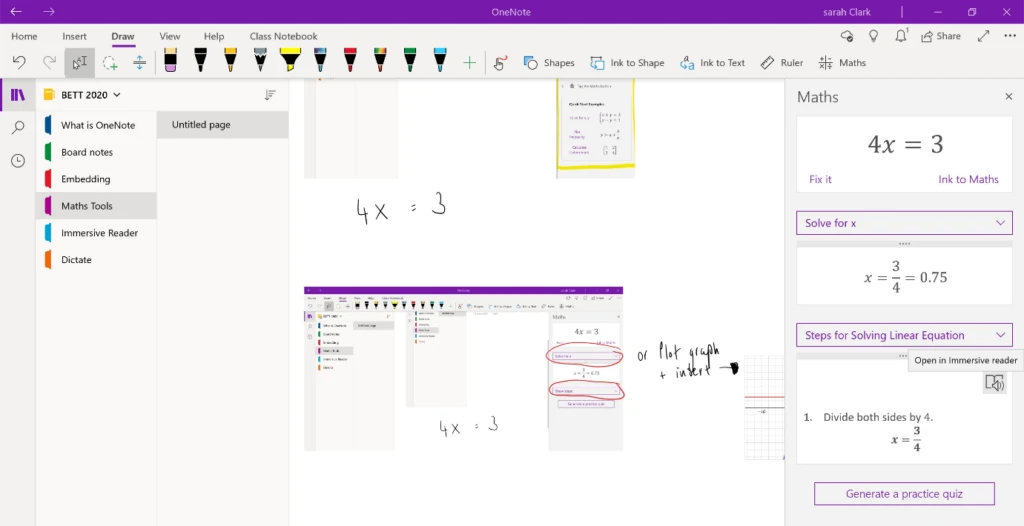The width and height of the screenshot is (1024, 526).
Task: Switch to the Insert tab
Action: pyautogui.click(x=75, y=36)
